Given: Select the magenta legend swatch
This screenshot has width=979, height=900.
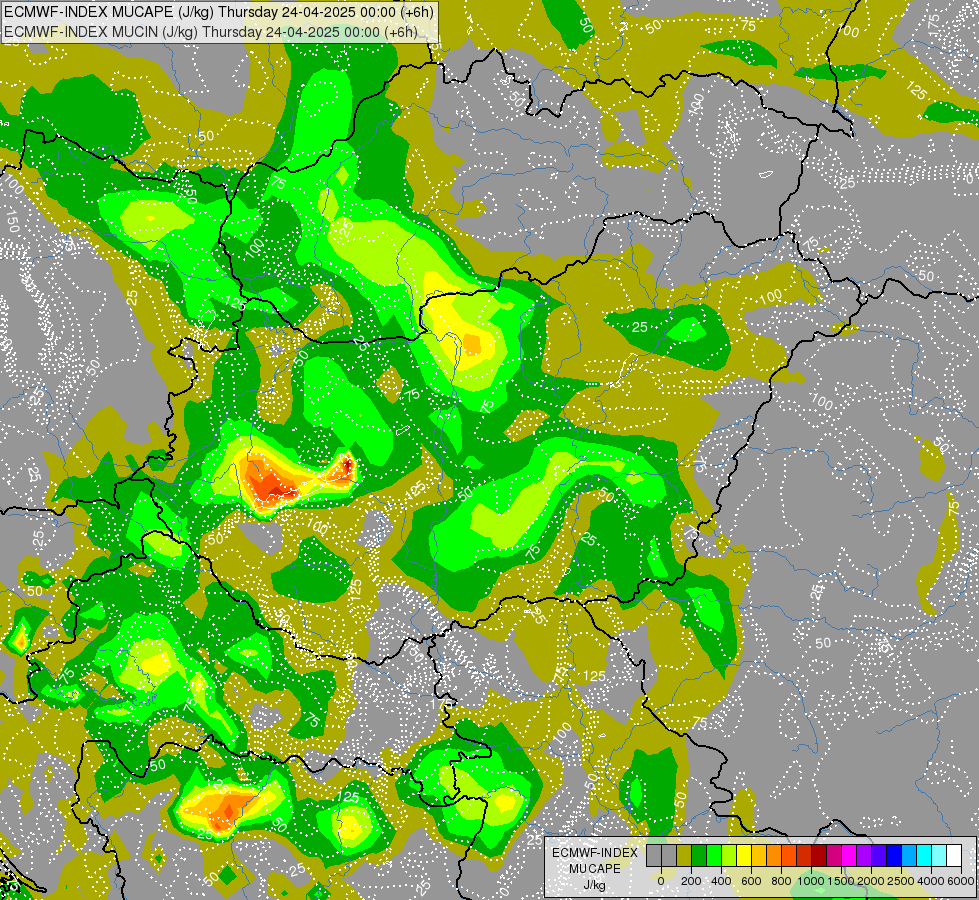Looking at the screenshot, I should click(x=850, y=856).
